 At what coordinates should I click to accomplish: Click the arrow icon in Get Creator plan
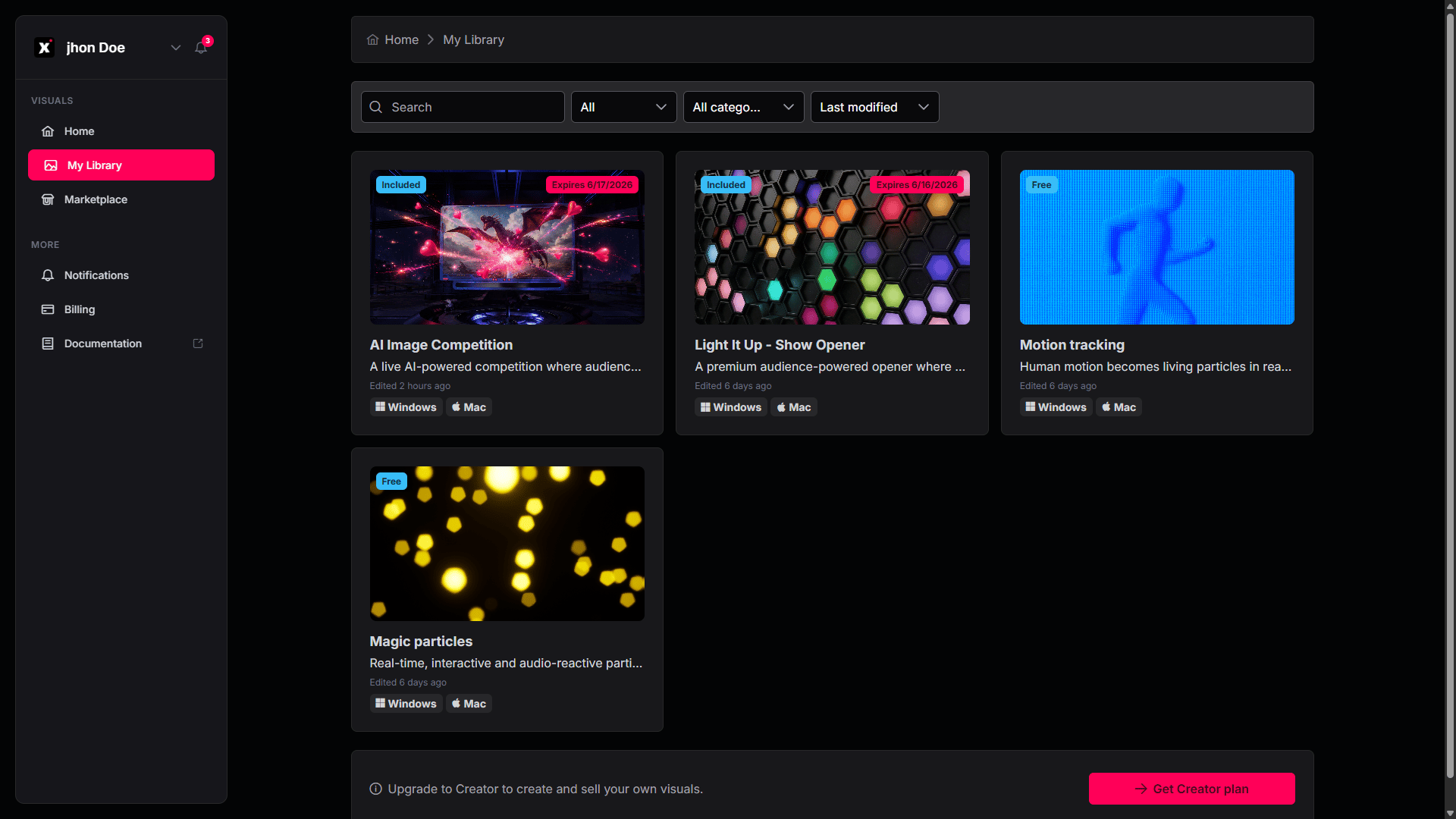[1141, 789]
